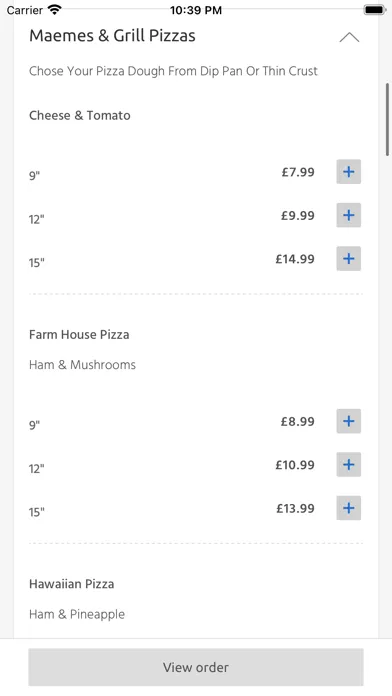Tap the pizza dough choice description text
The width and height of the screenshot is (392, 696).
coord(174,71)
